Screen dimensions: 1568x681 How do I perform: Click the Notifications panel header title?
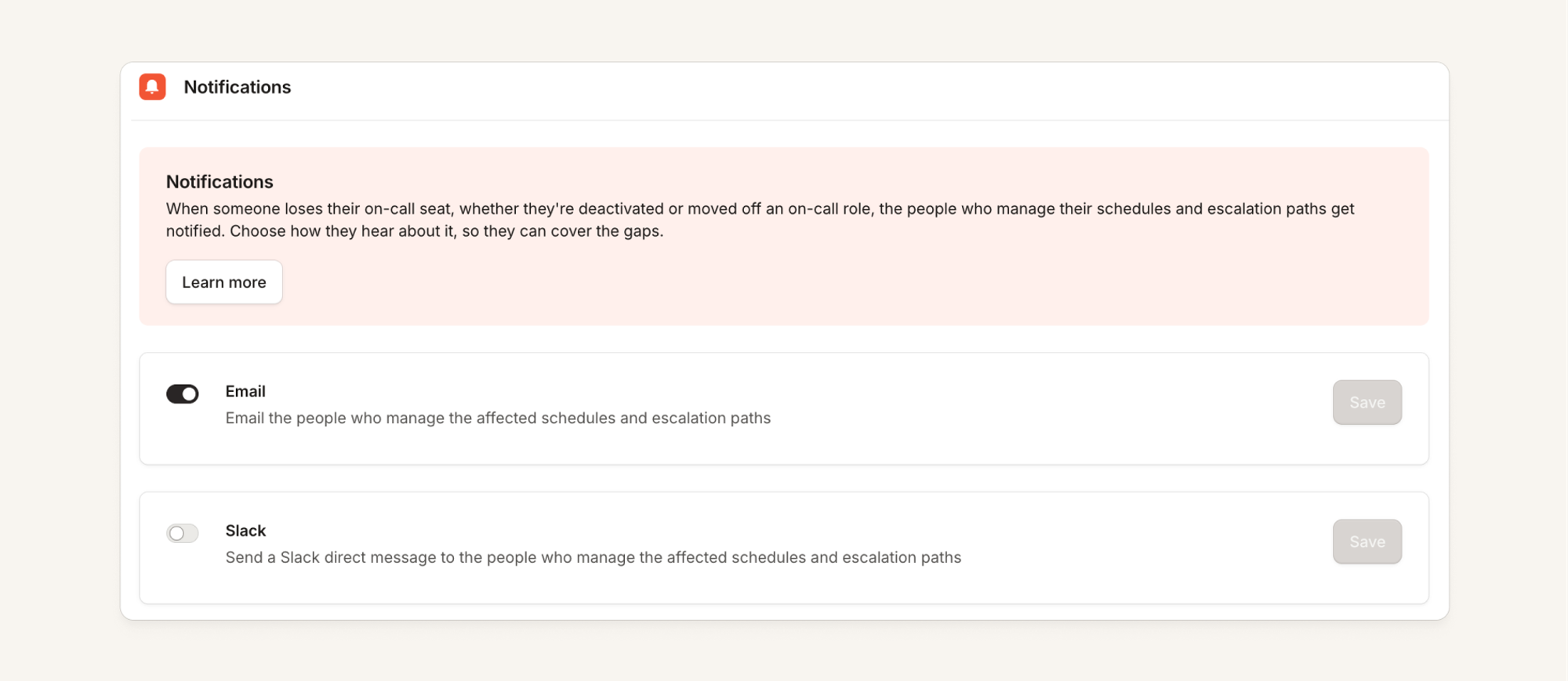(x=237, y=87)
